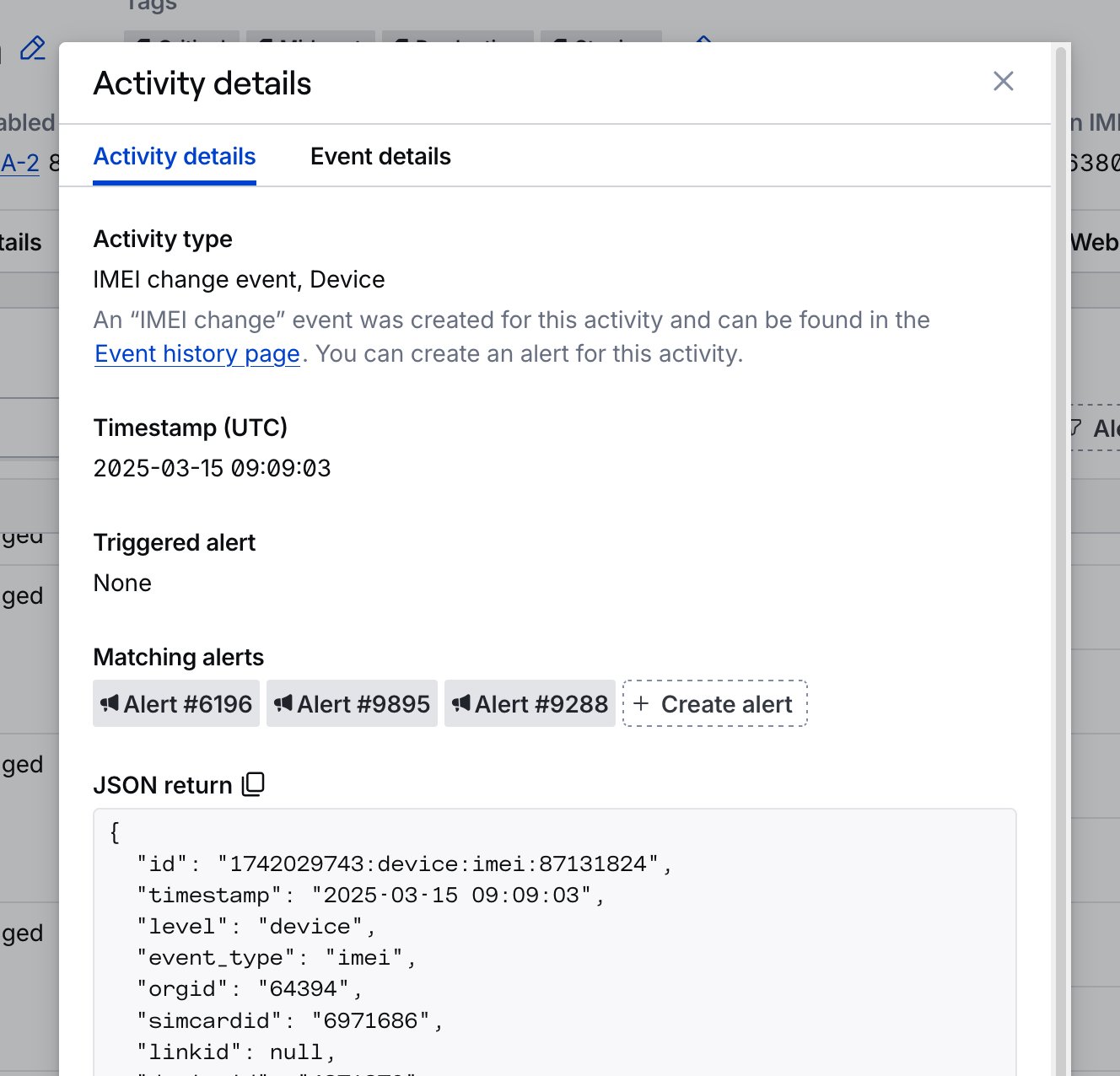1120x1076 pixels.
Task: Open Alert #9288
Action: pyautogui.click(x=530, y=703)
